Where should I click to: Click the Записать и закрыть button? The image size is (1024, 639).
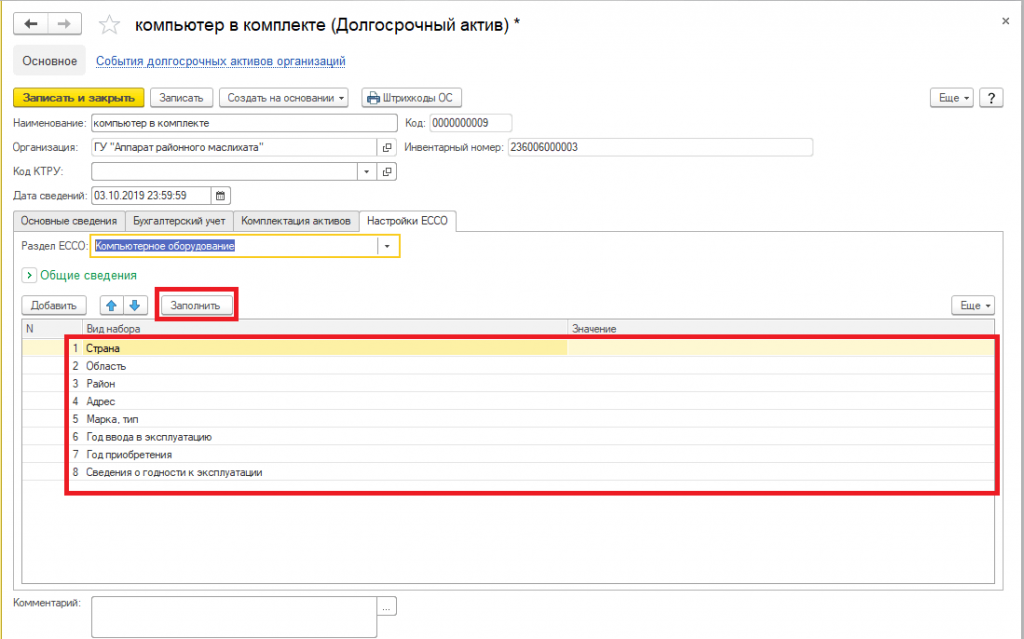tap(79, 98)
